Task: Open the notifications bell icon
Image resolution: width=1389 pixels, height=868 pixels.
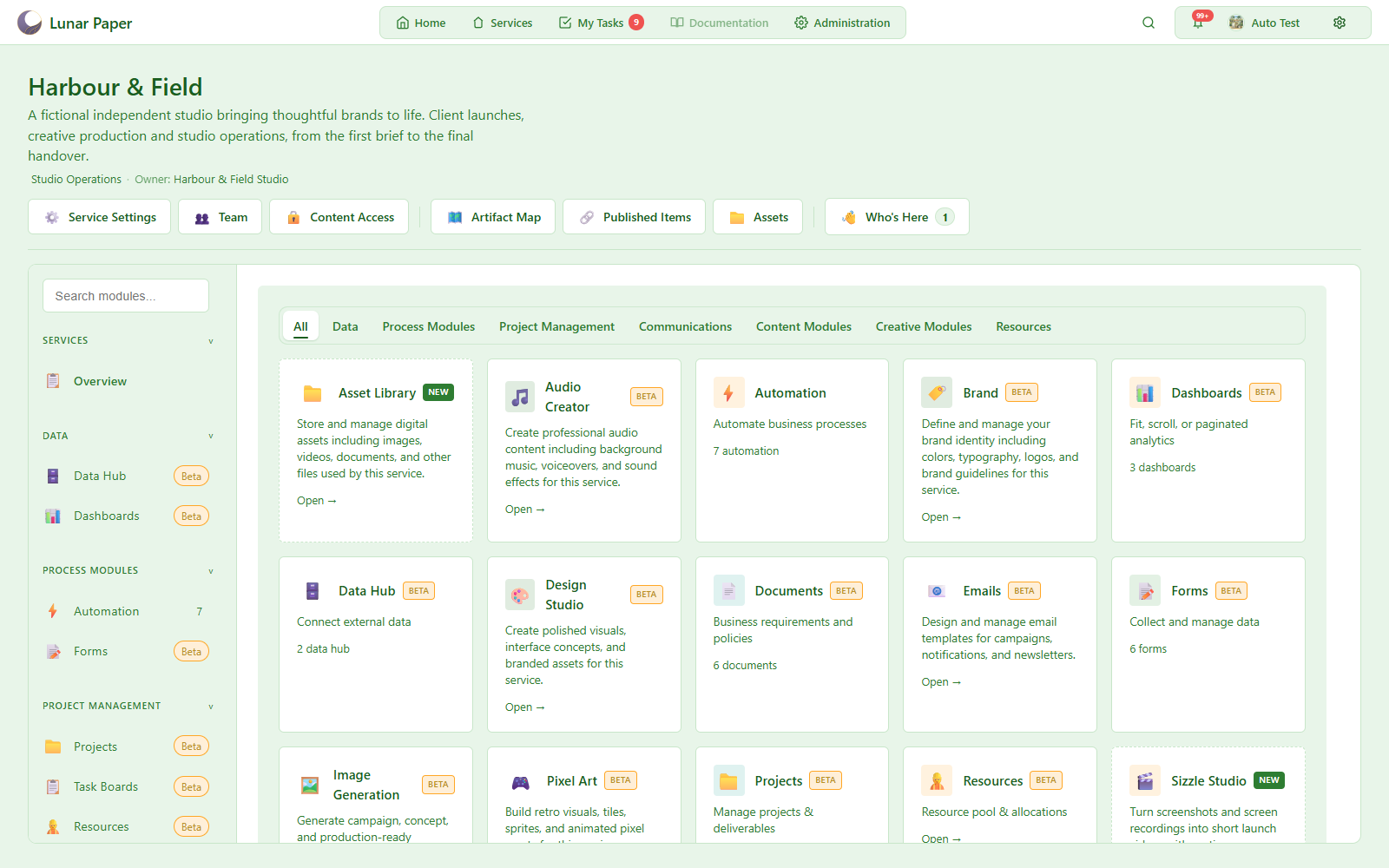Action: click(1198, 23)
